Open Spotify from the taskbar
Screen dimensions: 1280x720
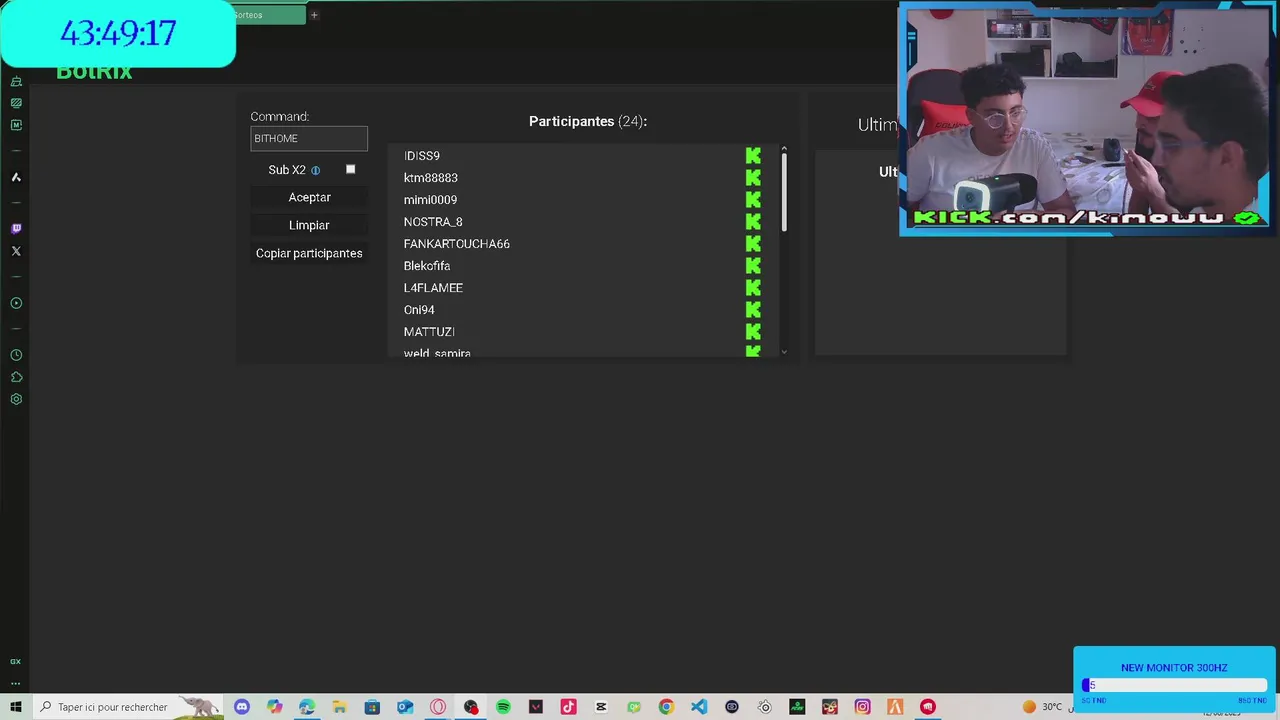[503, 707]
